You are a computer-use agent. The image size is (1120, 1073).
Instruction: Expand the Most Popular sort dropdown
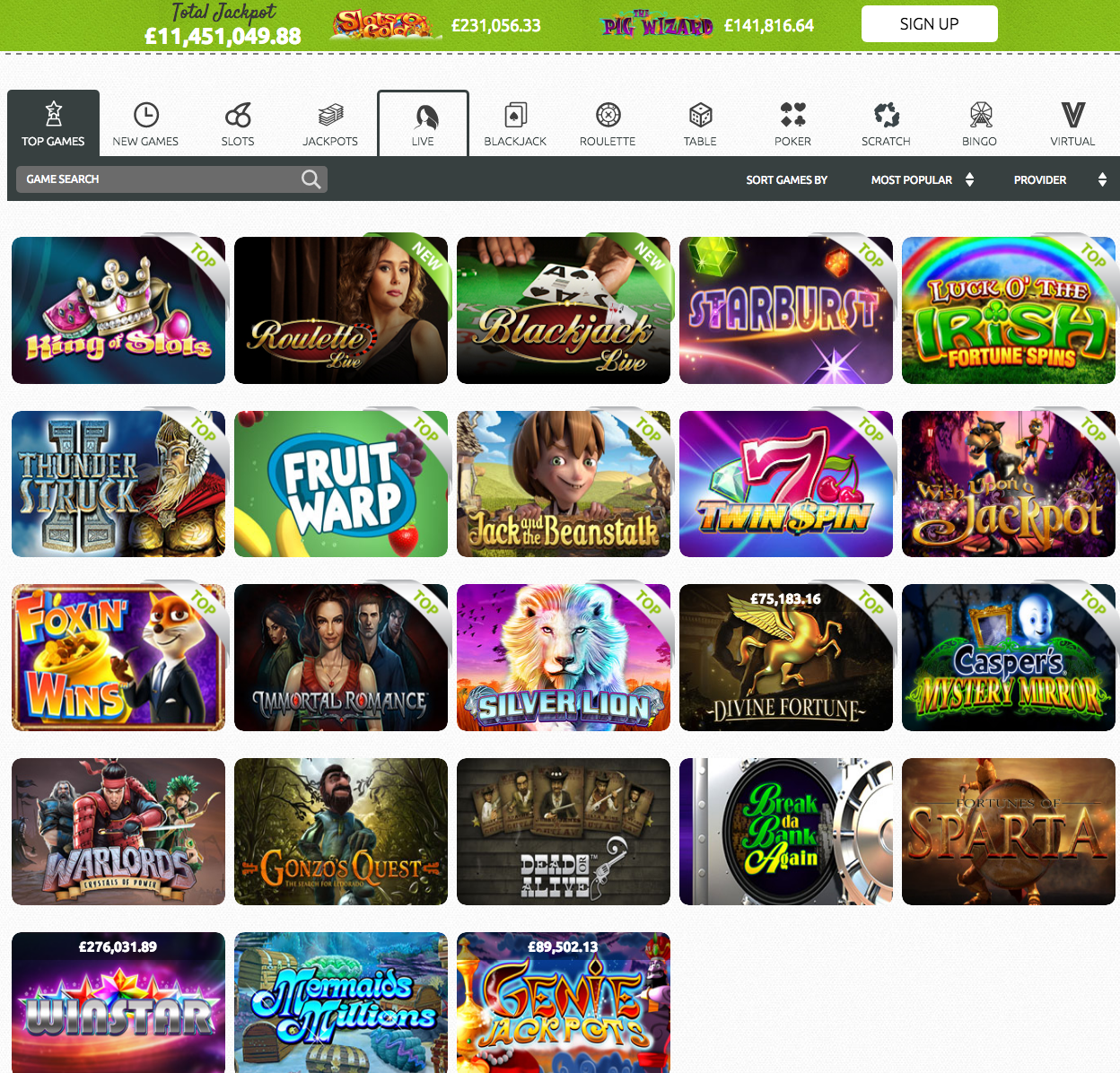pos(922,179)
